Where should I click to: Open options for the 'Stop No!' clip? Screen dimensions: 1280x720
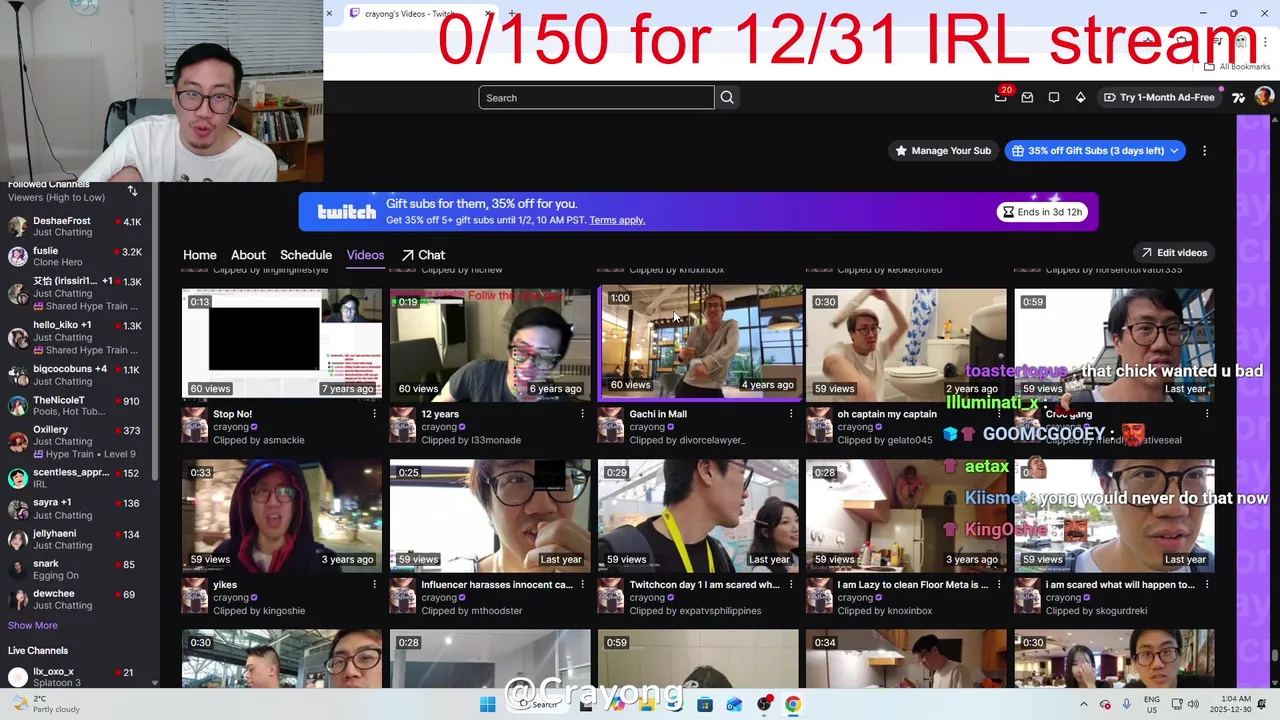click(374, 414)
